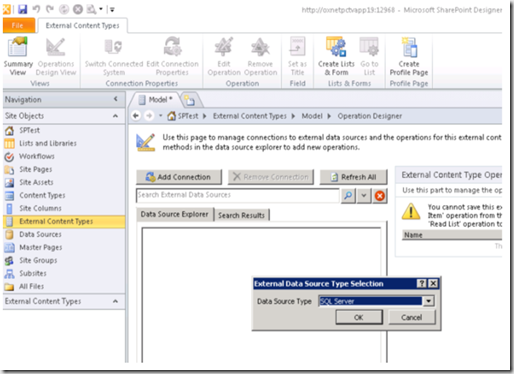Click the forward arrow in breadcrumb bar
The image size is (514, 374).
[149, 116]
